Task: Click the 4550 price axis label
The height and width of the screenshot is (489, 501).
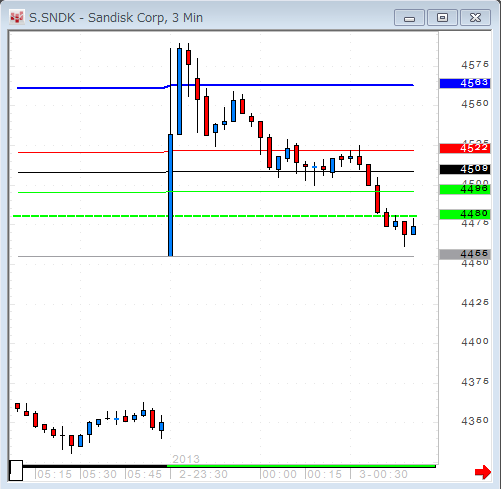Action: point(475,104)
